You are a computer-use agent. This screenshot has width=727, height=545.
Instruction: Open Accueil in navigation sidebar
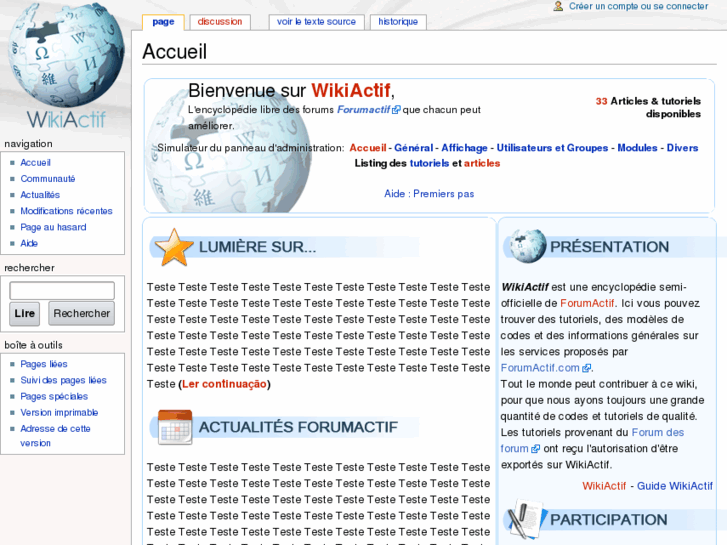pyautogui.click(x=35, y=162)
